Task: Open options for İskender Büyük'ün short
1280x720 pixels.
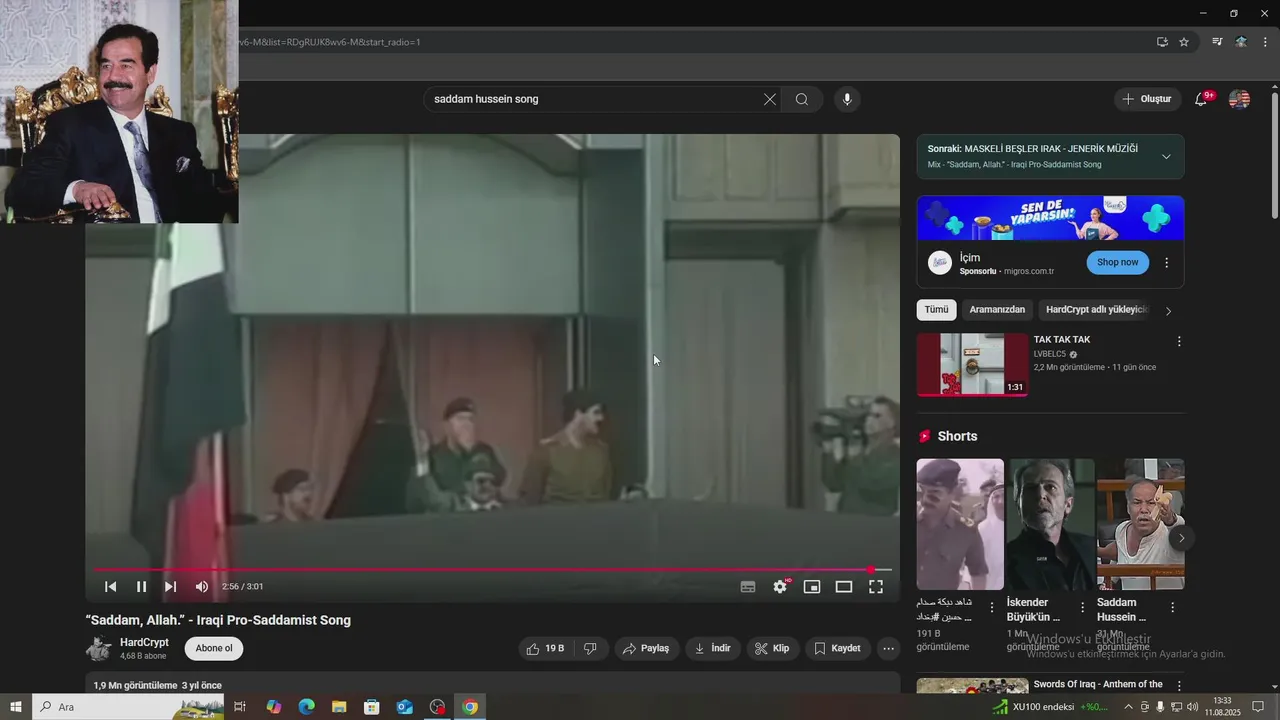Action: click(1083, 607)
